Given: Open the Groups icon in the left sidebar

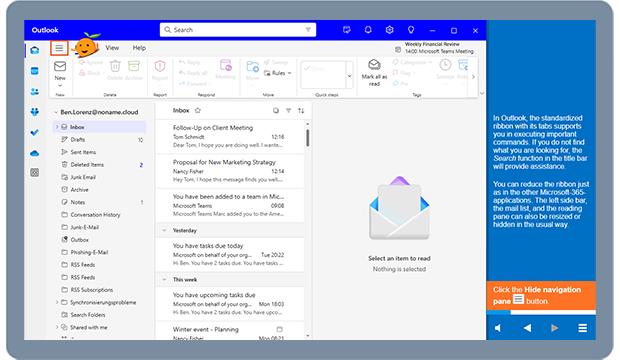Looking at the screenshot, I should [x=35, y=112].
